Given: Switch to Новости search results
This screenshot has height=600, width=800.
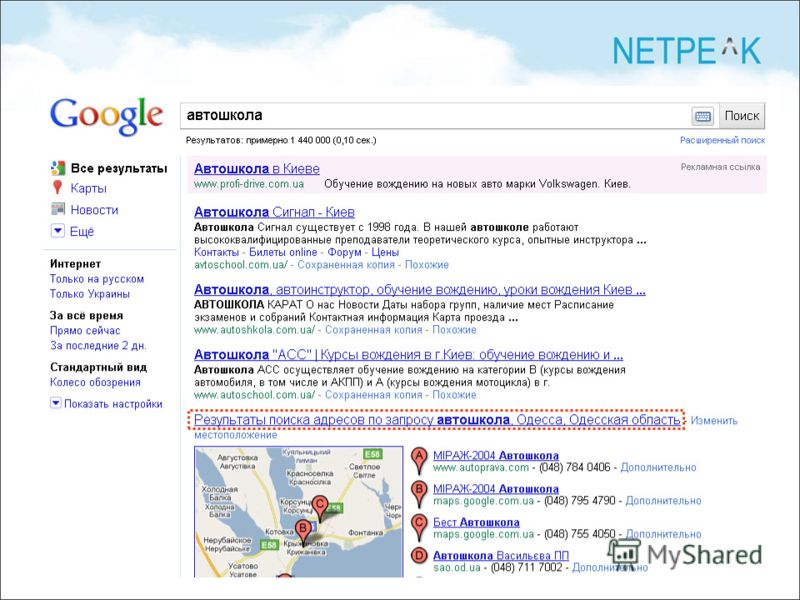Looking at the screenshot, I should tap(94, 210).
